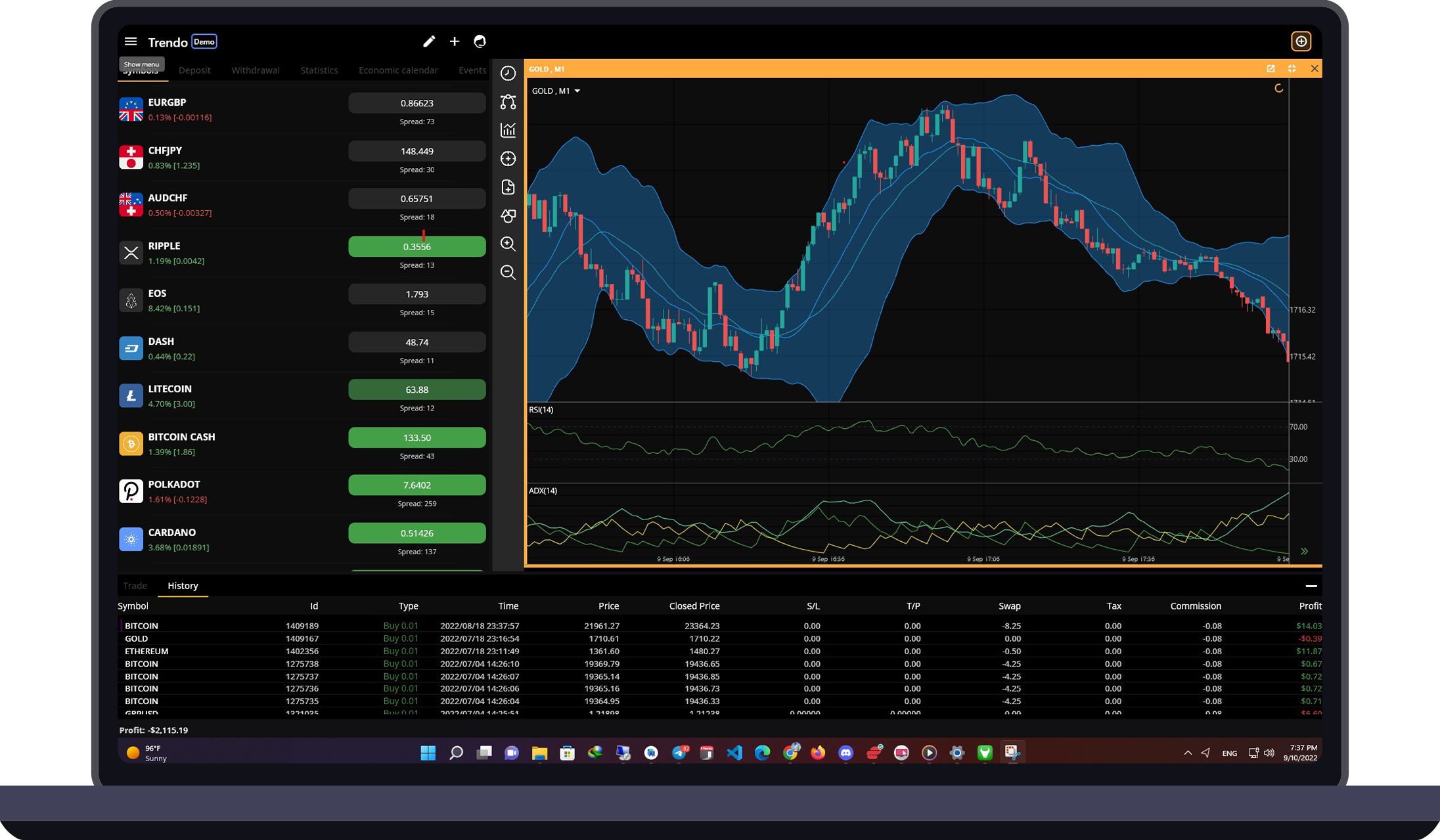
Task: Open Visual Studio Code from taskbar
Action: coord(734,753)
